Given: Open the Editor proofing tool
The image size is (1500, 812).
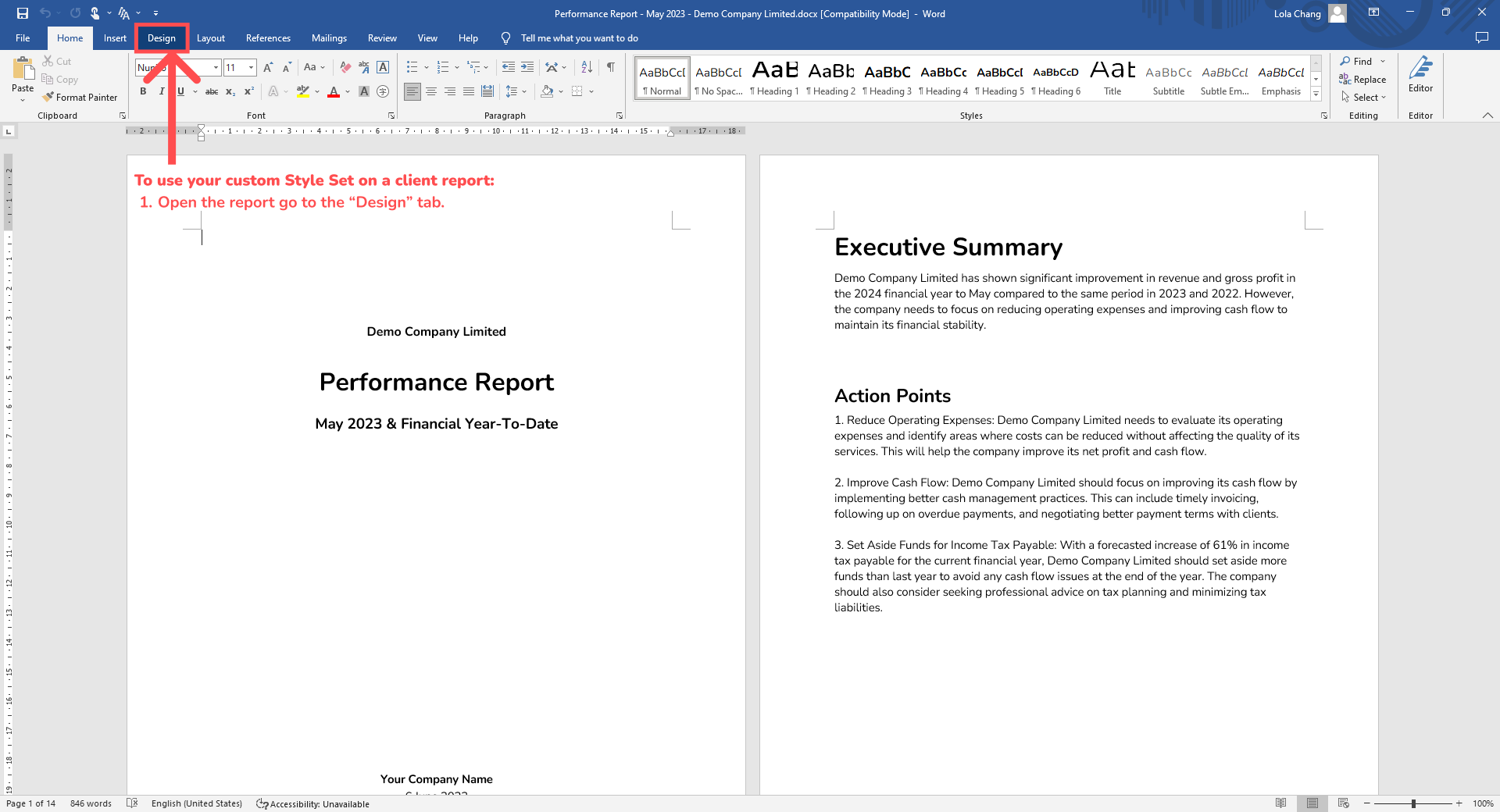Looking at the screenshot, I should tap(1420, 75).
